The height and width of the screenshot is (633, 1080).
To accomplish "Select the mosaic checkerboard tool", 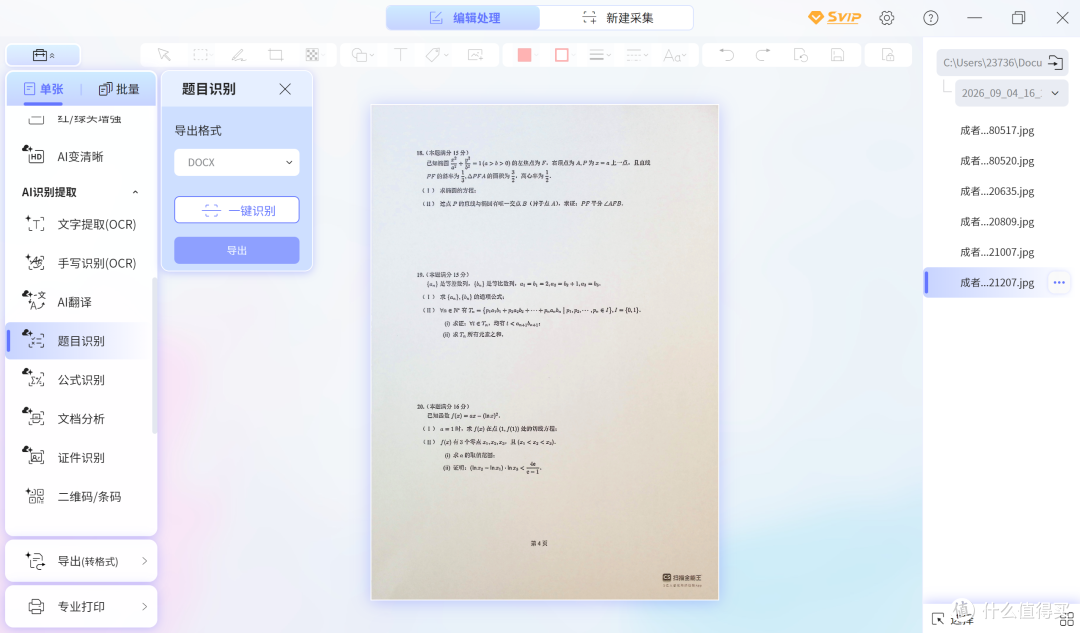I will 313,55.
